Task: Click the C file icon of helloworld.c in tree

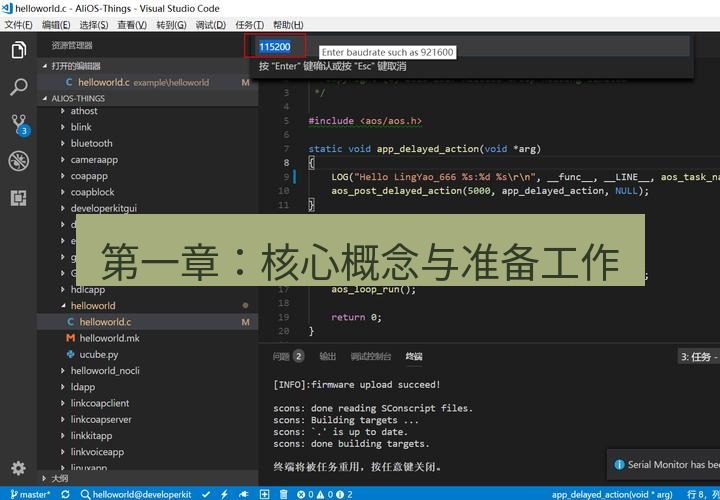Action: click(x=70, y=322)
